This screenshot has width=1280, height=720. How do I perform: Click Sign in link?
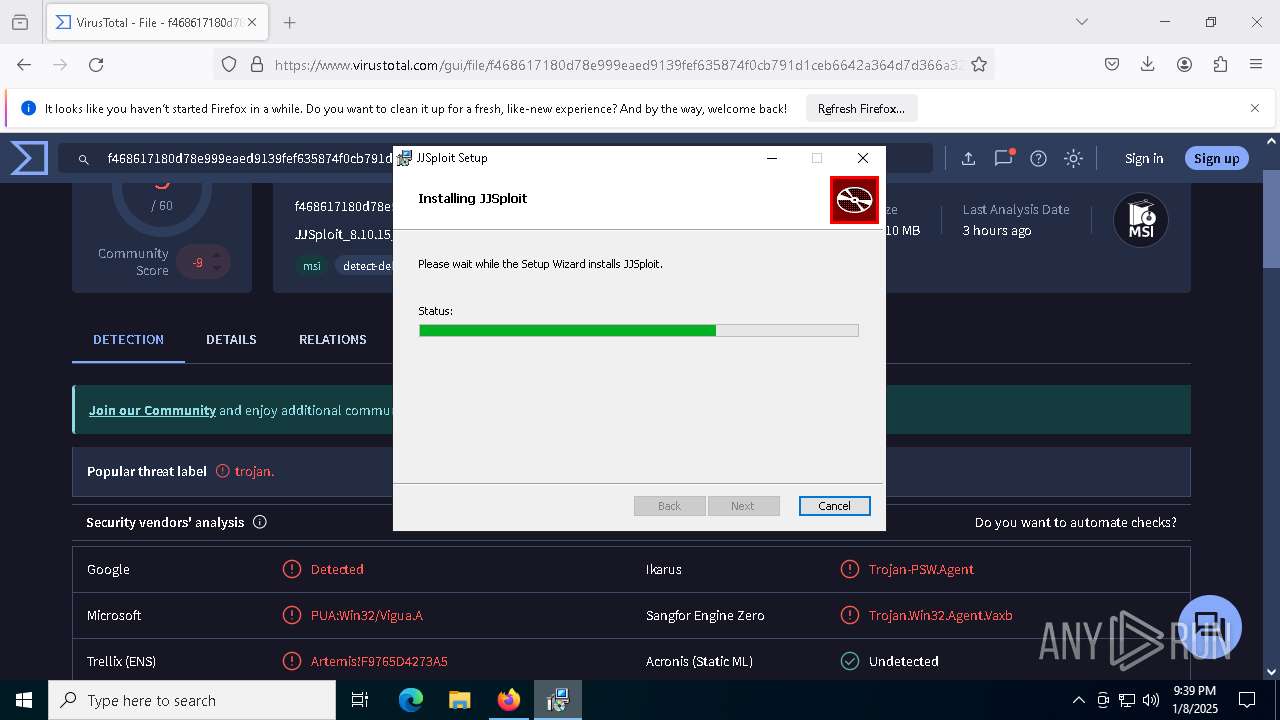click(x=1144, y=158)
